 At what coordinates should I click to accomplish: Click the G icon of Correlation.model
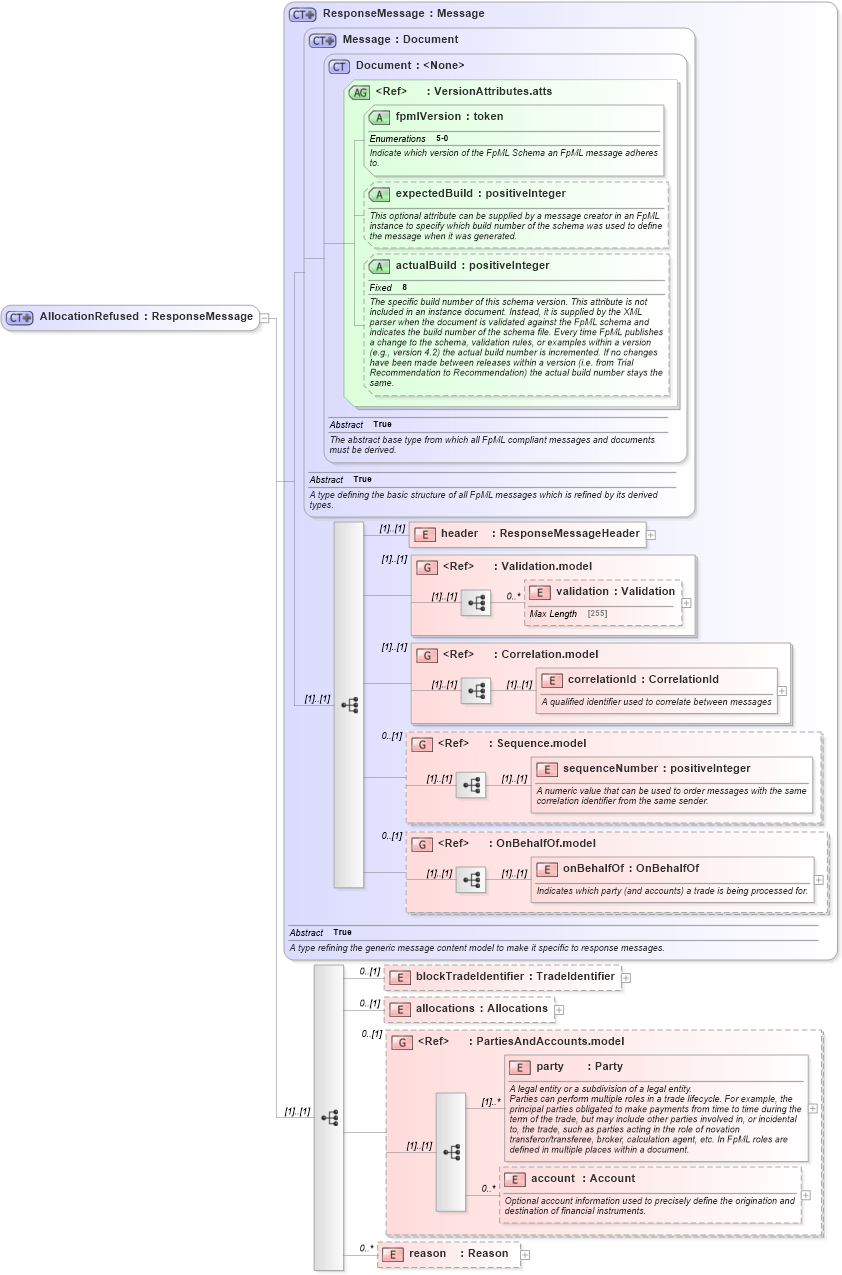pyautogui.click(x=427, y=655)
